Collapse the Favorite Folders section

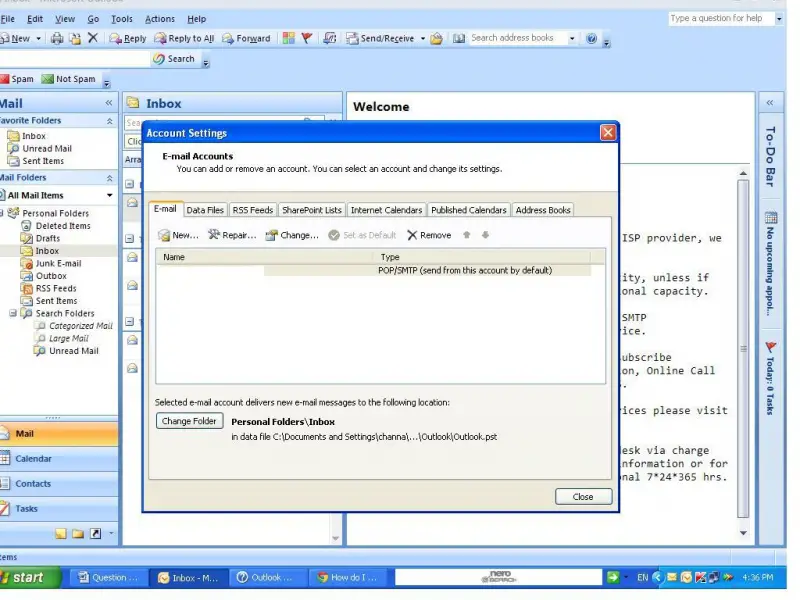point(109,121)
